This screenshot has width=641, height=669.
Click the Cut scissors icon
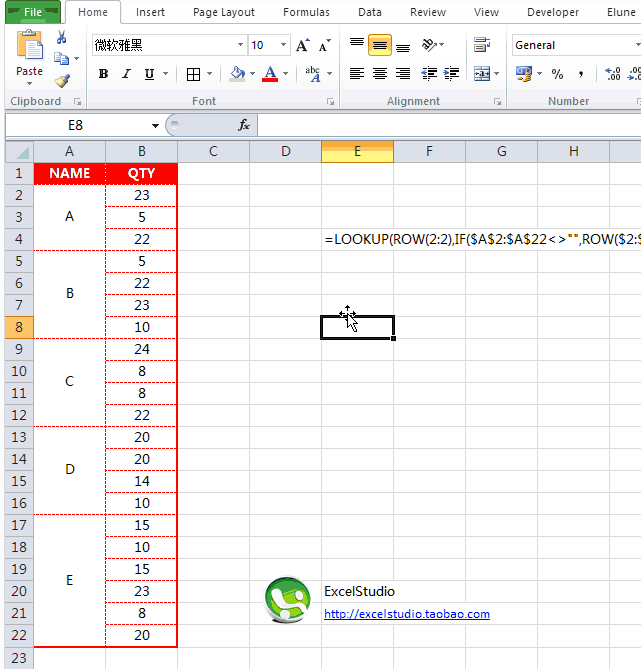[x=62, y=37]
